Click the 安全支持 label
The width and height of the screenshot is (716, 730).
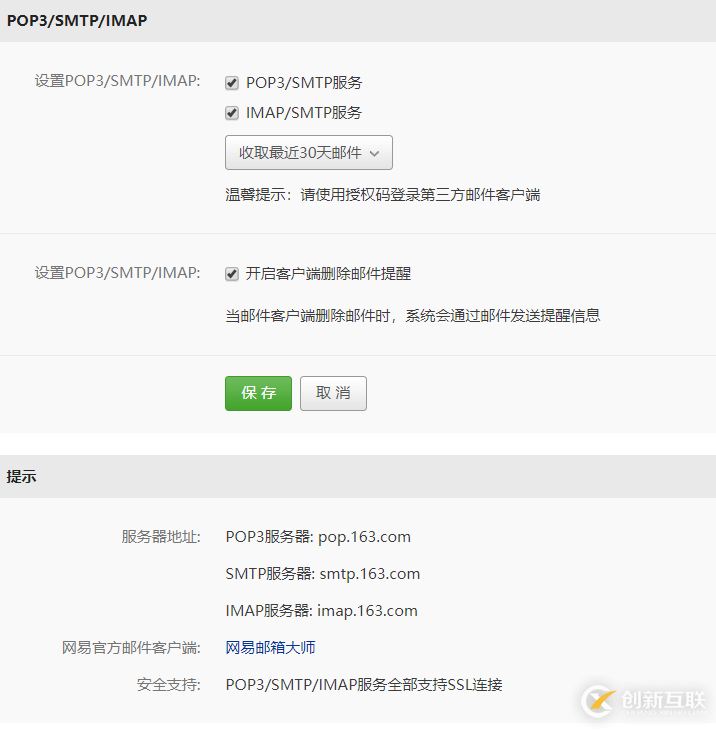(169, 685)
